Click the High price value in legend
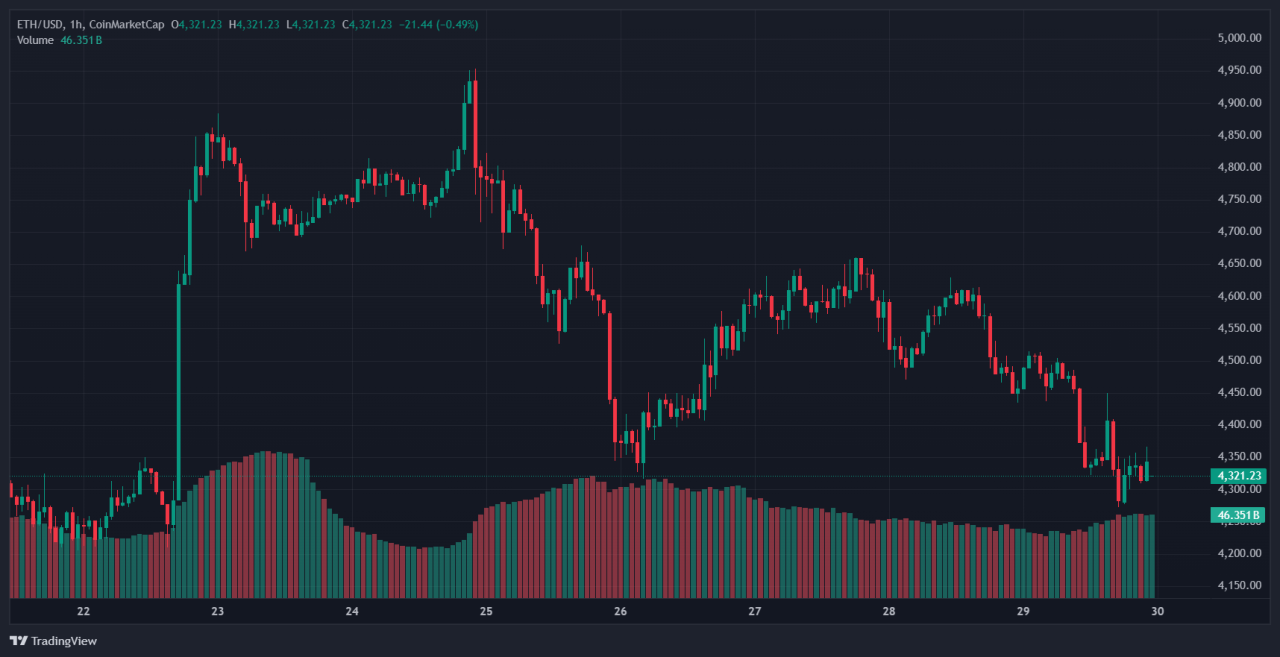 point(258,24)
